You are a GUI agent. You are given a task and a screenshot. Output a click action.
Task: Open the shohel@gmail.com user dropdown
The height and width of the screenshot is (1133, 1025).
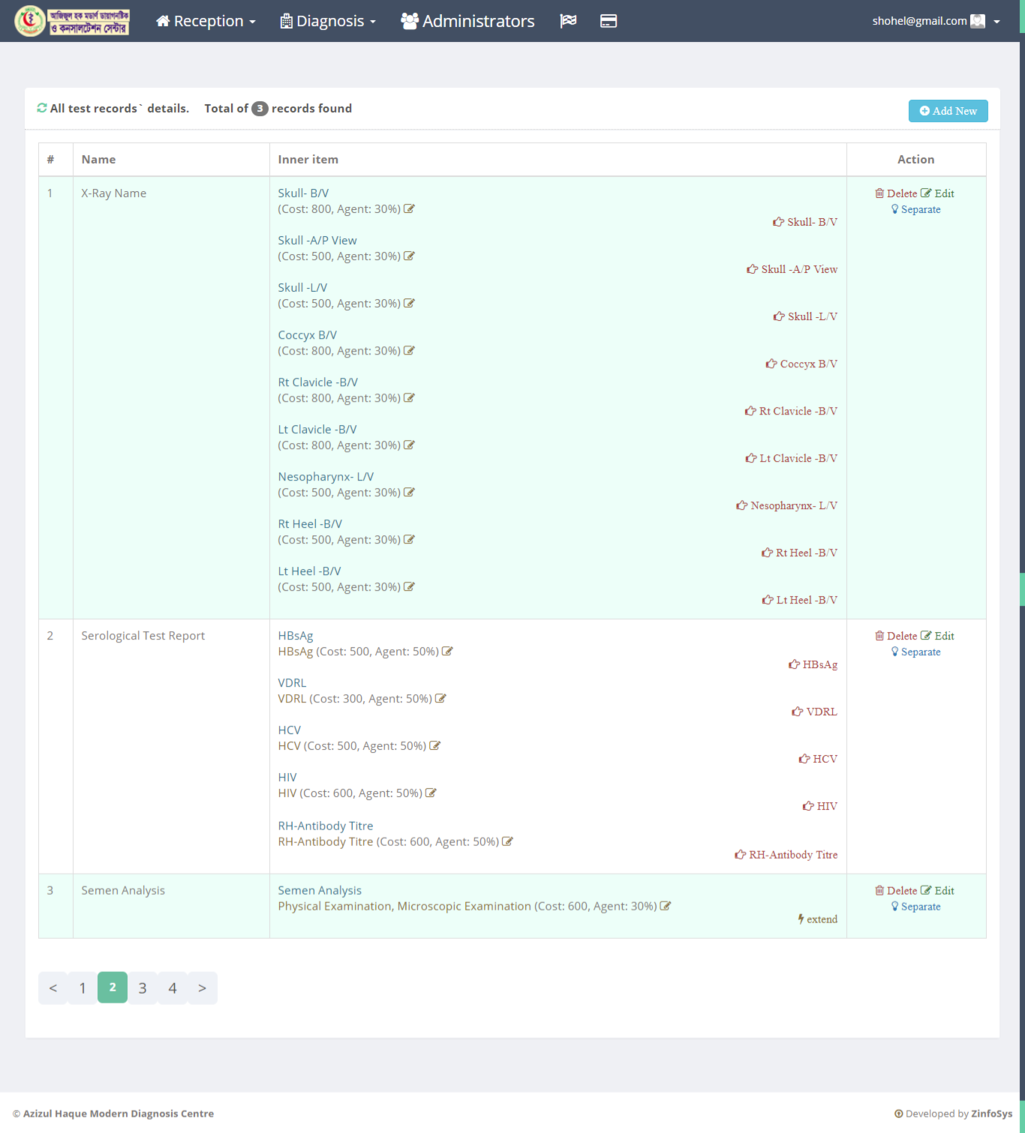935,21
